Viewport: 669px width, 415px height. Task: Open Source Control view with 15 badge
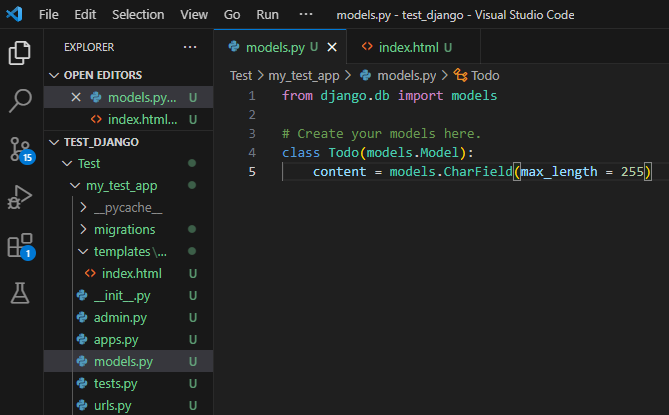pos(21,150)
